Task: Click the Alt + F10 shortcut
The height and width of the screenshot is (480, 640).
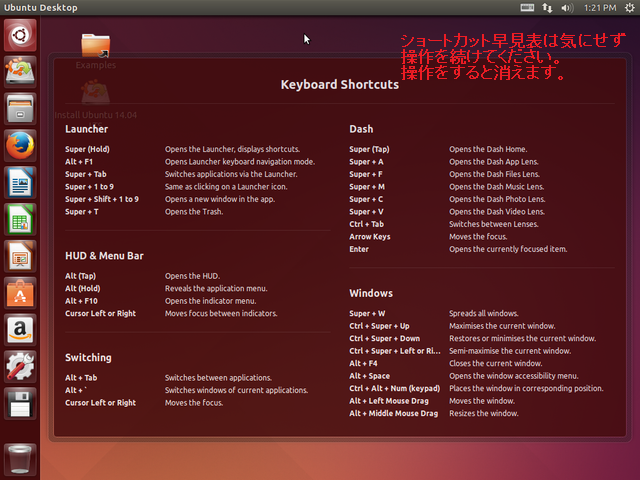Action: (x=81, y=301)
